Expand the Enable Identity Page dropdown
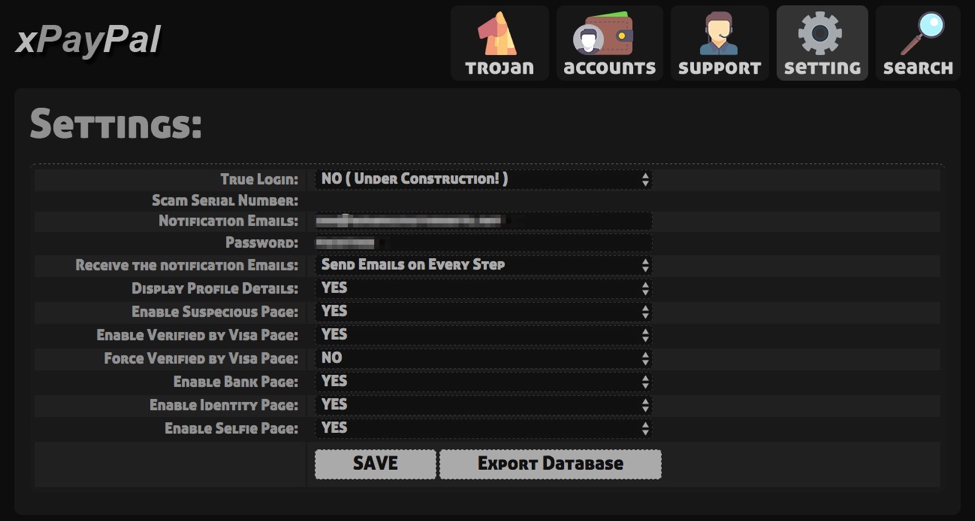 point(484,405)
